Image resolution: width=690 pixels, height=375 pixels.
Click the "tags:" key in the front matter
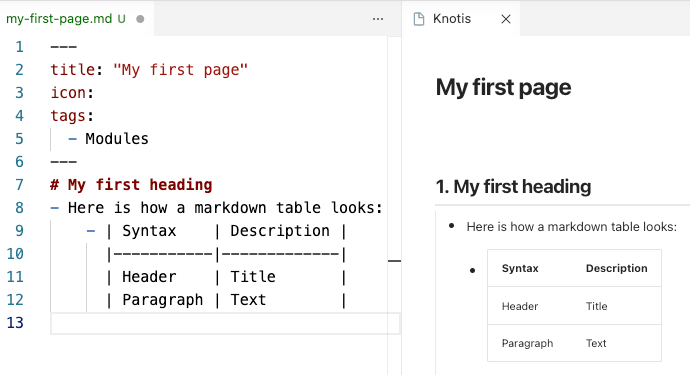point(72,115)
